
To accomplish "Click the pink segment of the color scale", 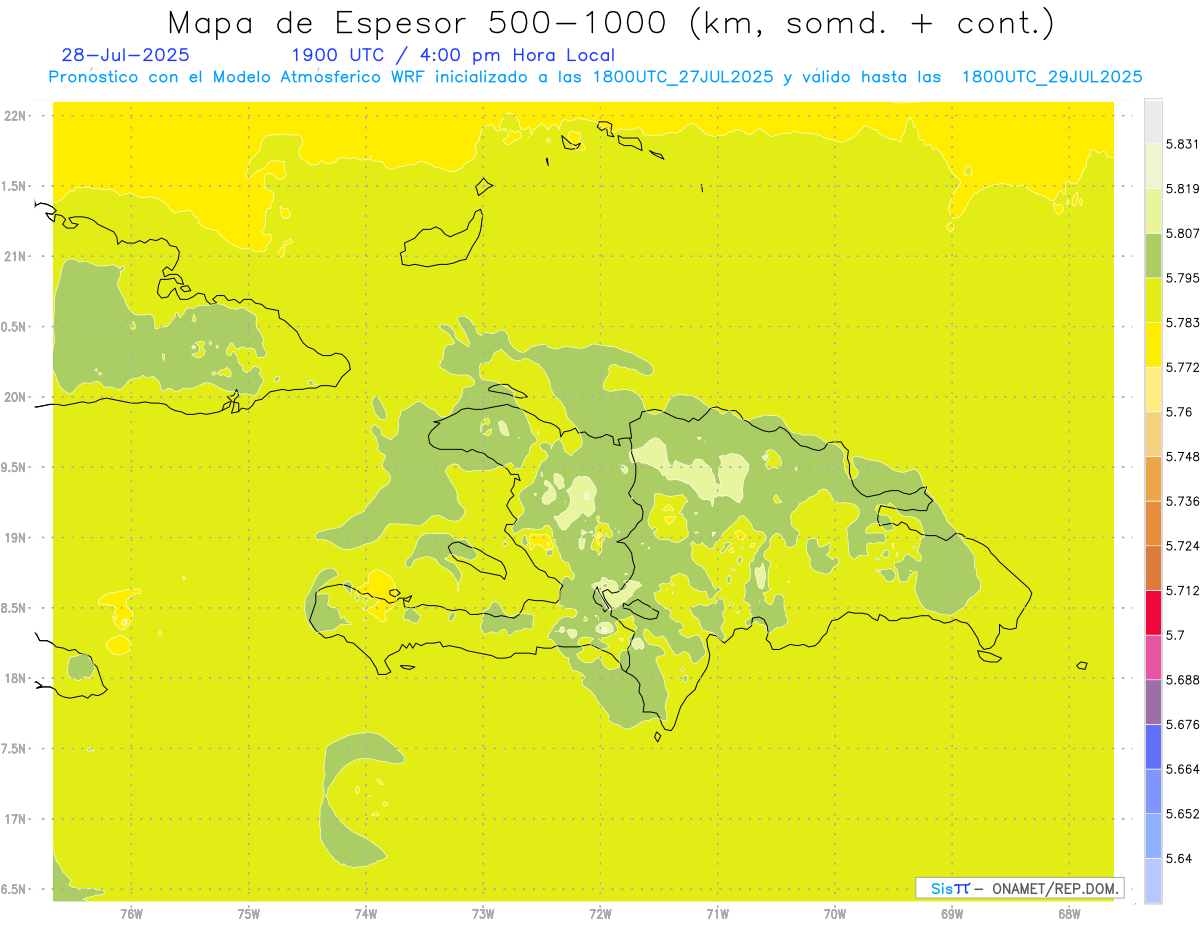I will coord(1153,657).
